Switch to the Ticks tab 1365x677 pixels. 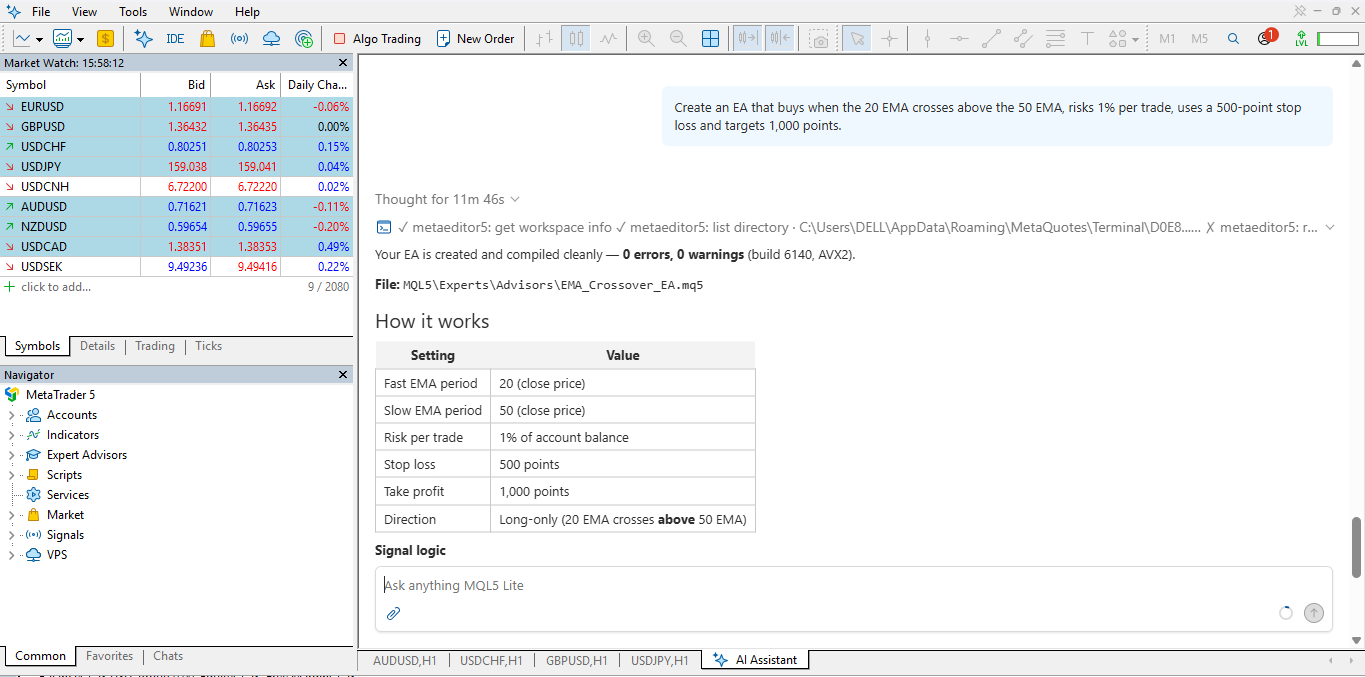[x=209, y=346]
